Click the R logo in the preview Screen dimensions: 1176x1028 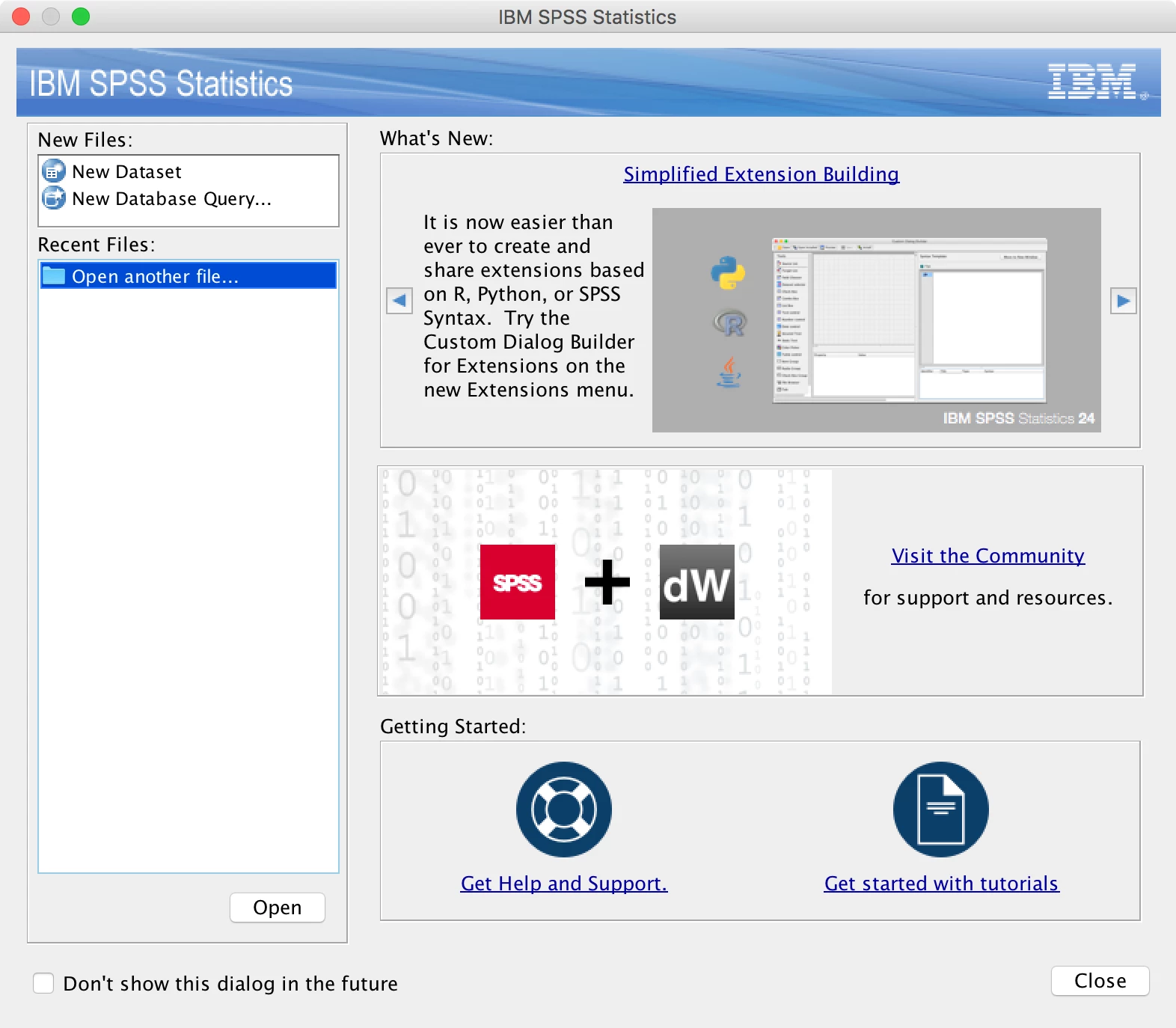point(729,323)
